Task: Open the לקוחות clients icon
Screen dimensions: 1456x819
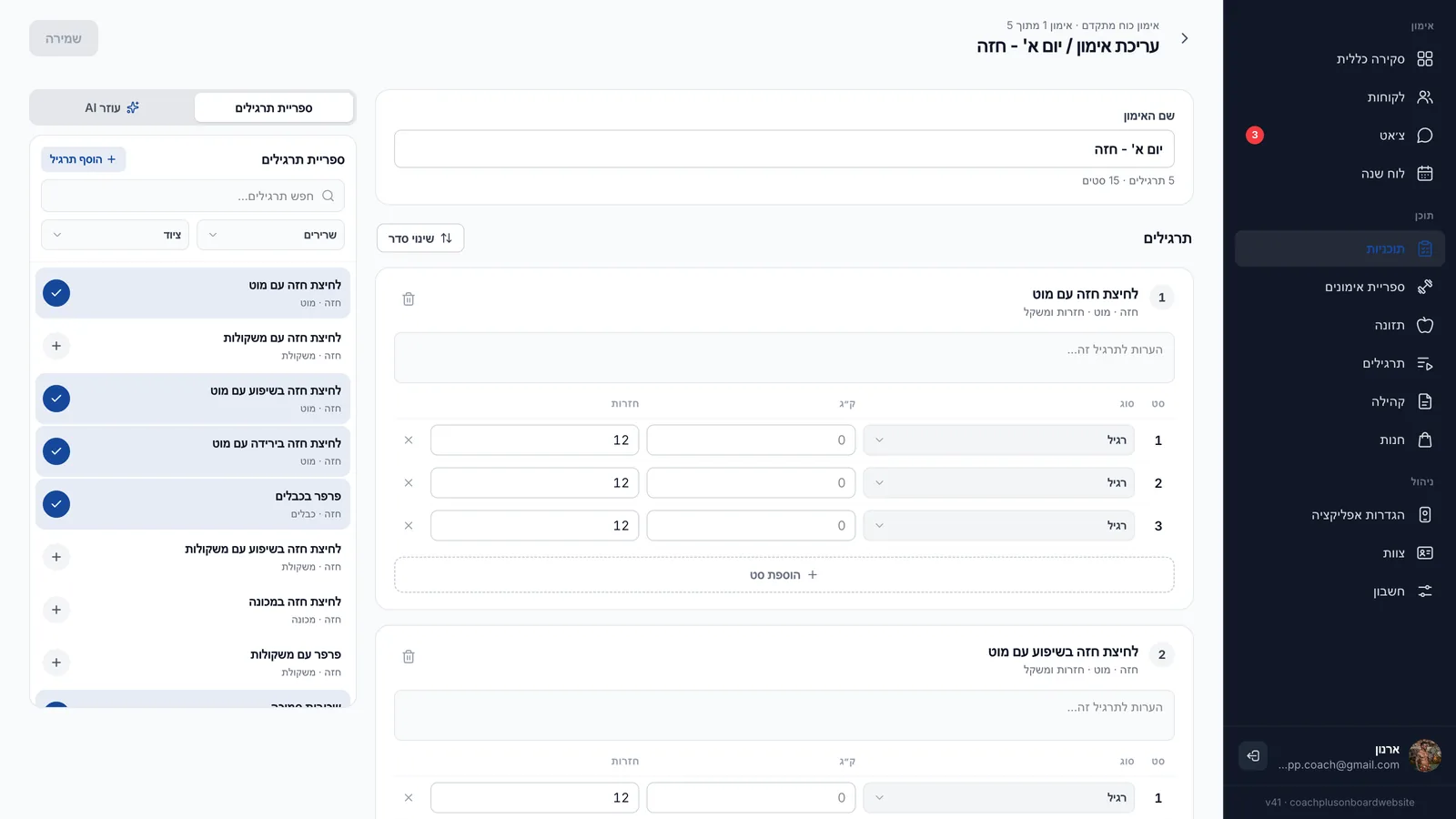Action: pos(1425,97)
